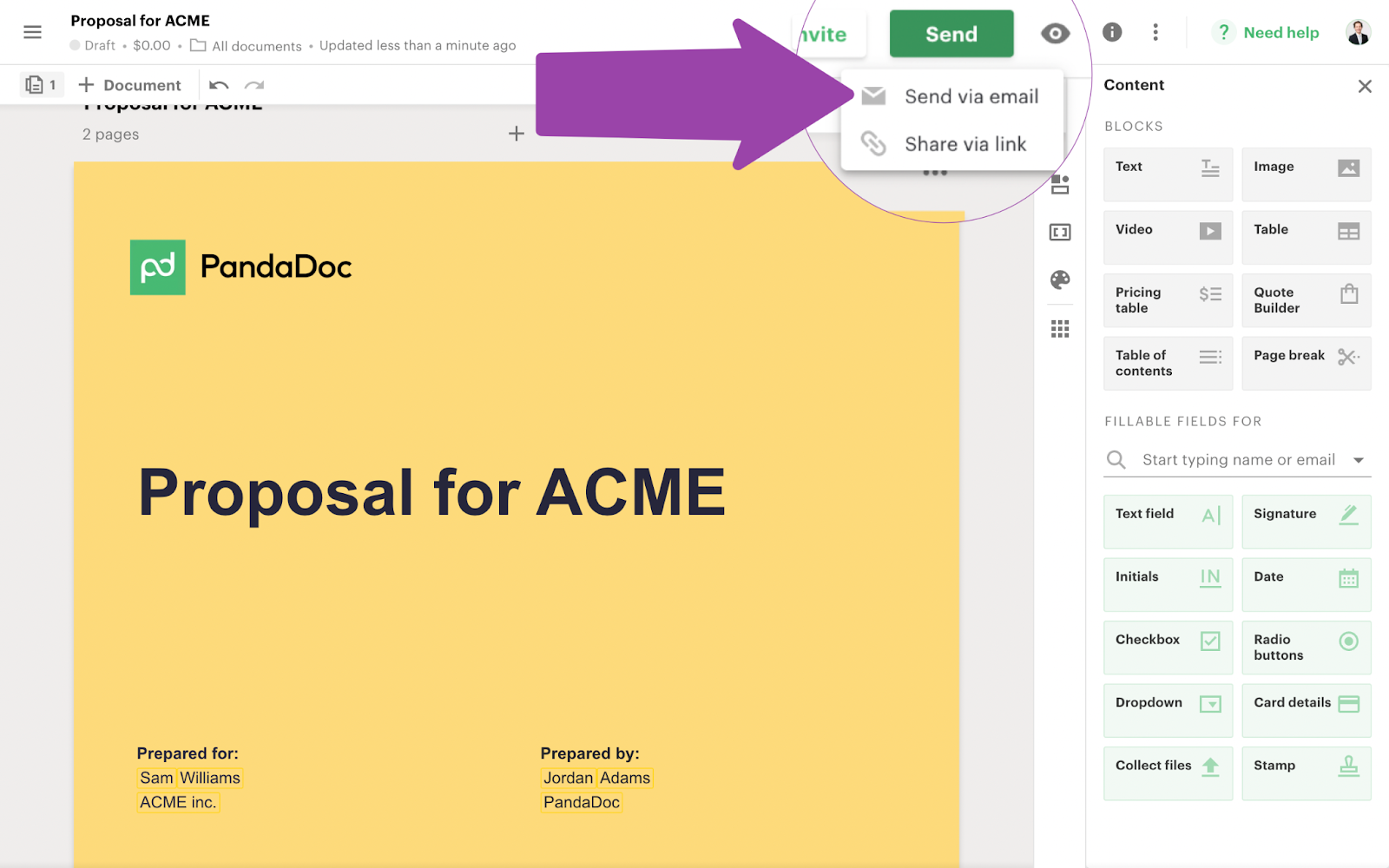
Task: Add an Initials field
Action: point(1168,585)
